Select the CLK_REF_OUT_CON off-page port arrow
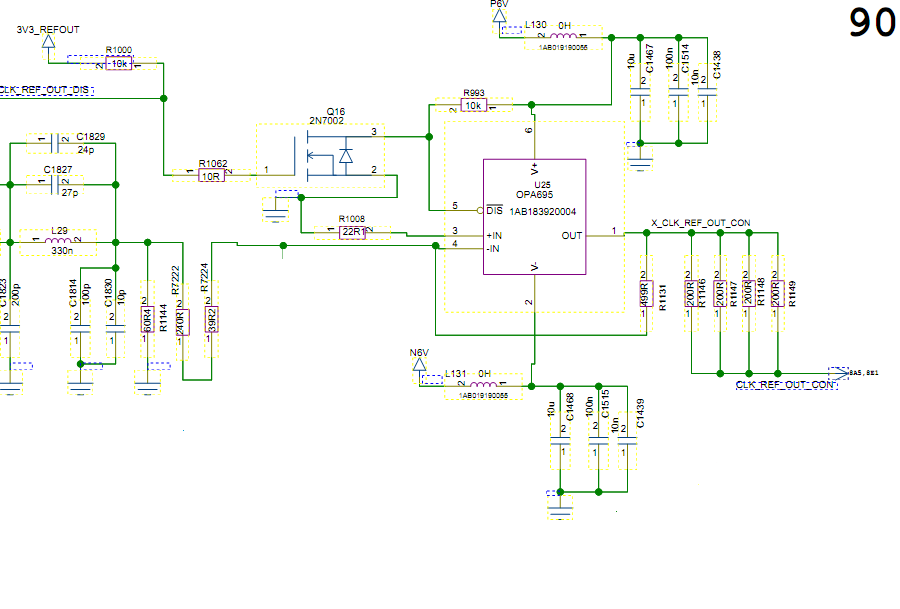The image size is (900, 609). tap(839, 373)
